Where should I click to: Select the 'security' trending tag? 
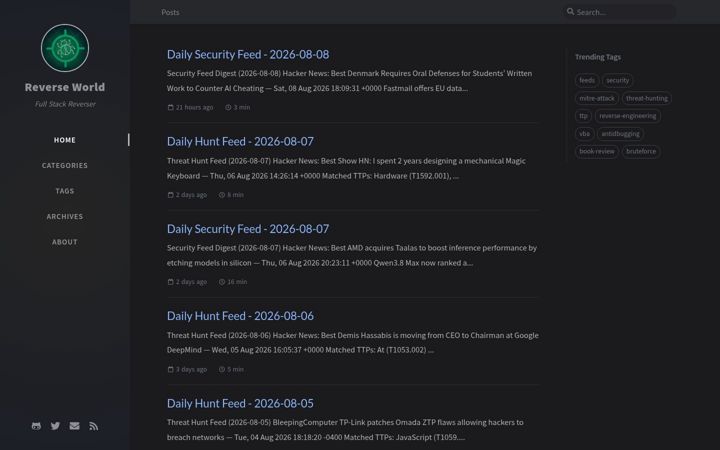(618, 80)
